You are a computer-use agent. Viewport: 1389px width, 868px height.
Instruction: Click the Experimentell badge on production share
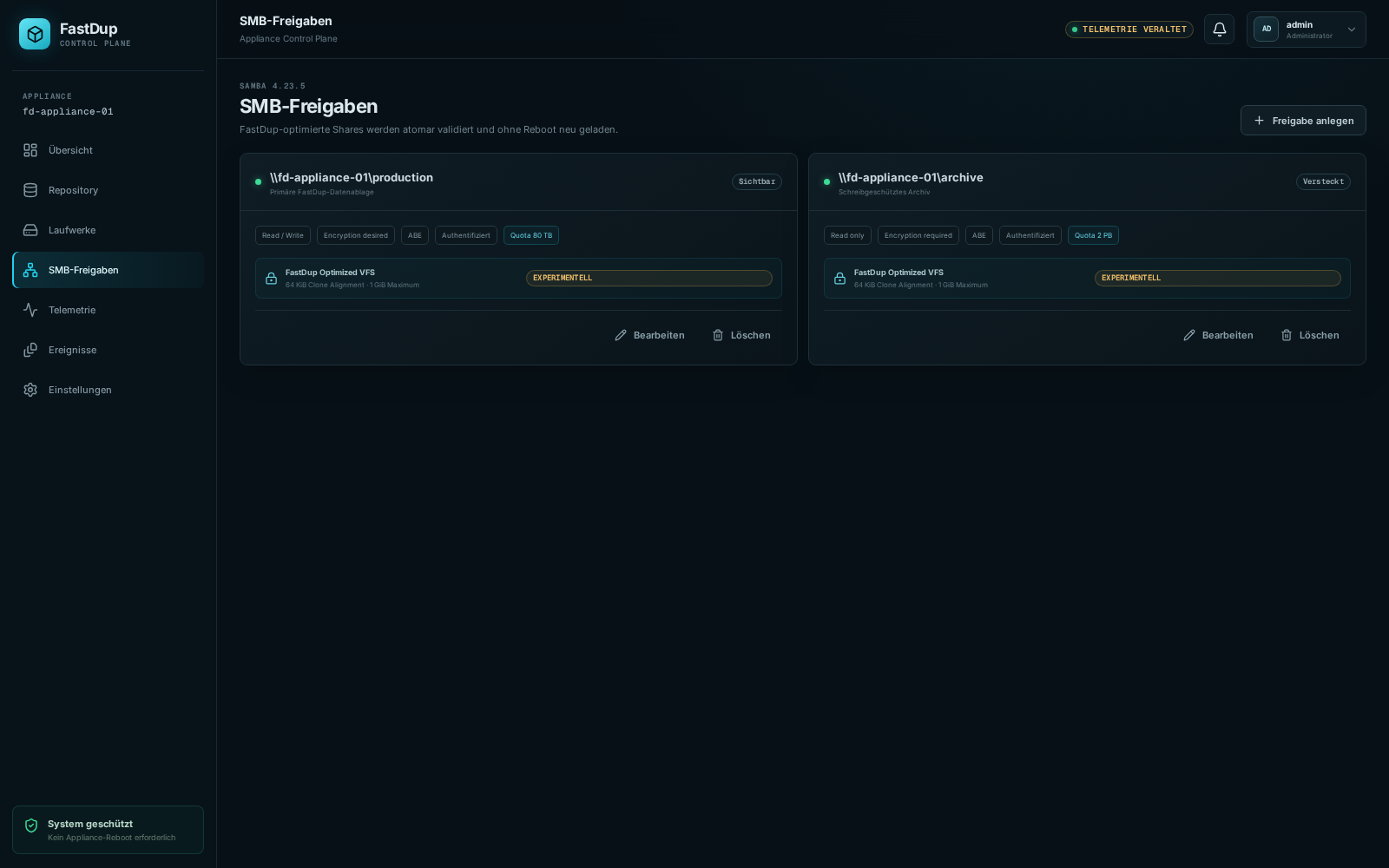[x=649, y=278]
